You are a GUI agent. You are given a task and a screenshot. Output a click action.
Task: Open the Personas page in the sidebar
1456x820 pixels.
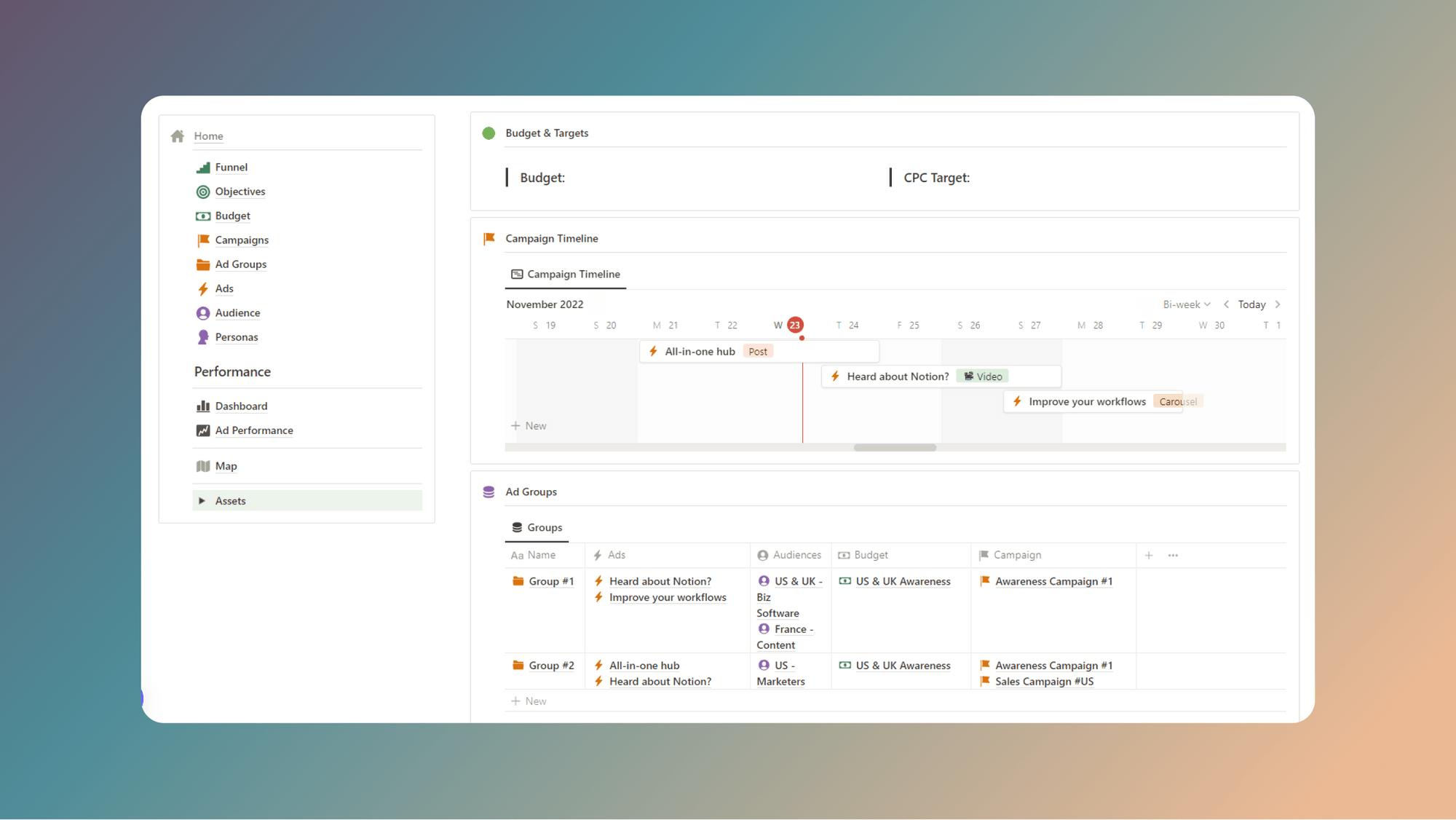tap(237, 336)
